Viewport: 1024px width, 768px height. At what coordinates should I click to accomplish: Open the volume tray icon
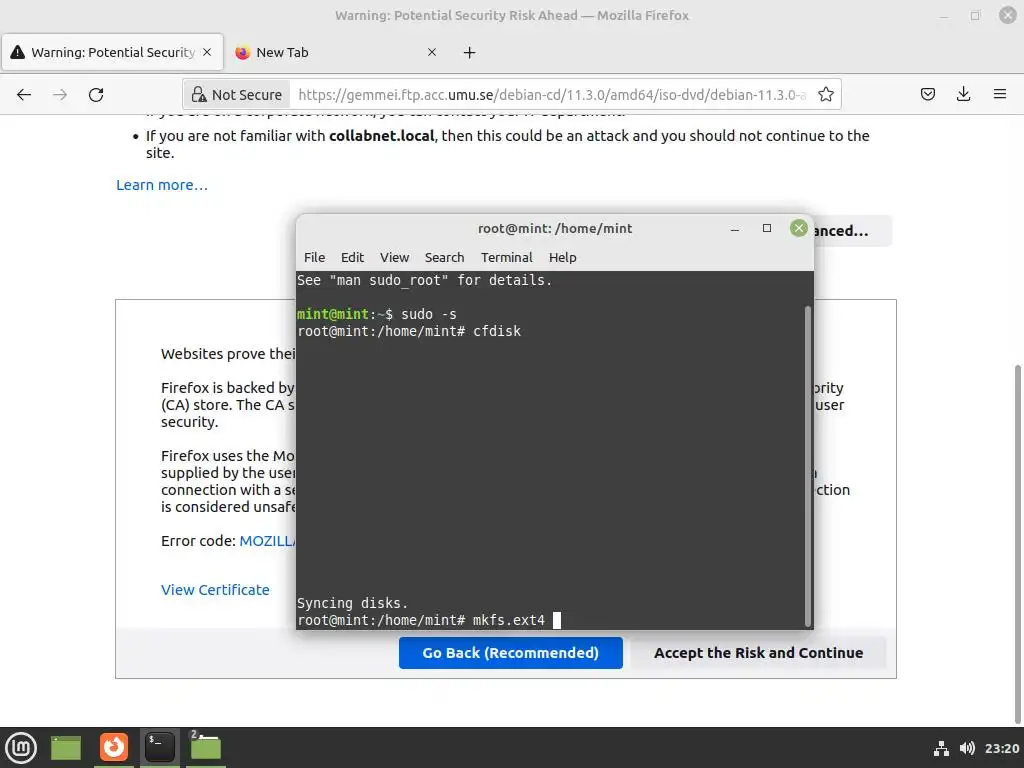point(967,748)
